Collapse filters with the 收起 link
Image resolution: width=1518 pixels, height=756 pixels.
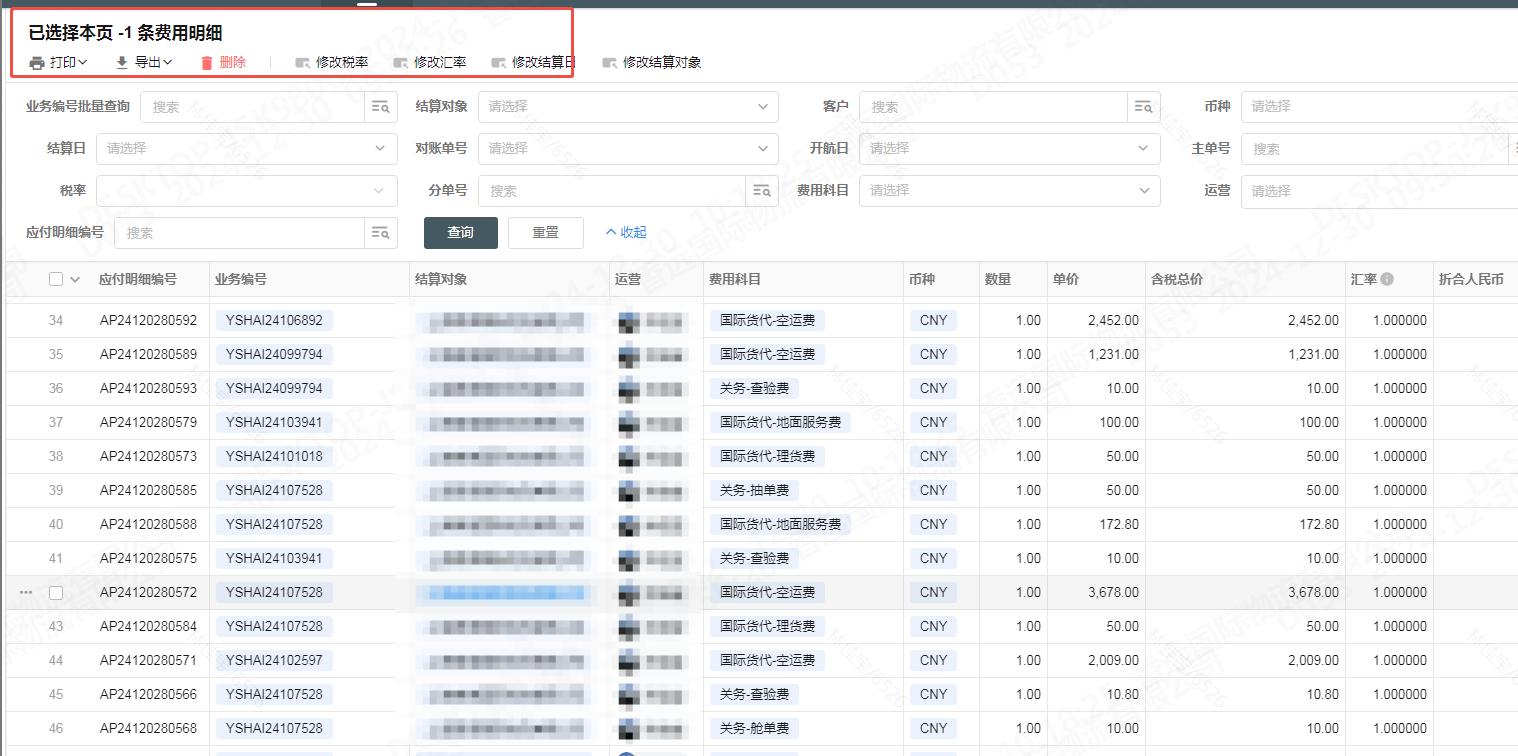626,233
